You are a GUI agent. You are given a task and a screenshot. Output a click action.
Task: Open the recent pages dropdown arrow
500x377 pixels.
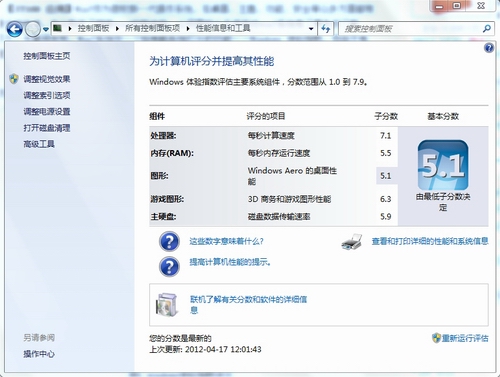(46, 29)
